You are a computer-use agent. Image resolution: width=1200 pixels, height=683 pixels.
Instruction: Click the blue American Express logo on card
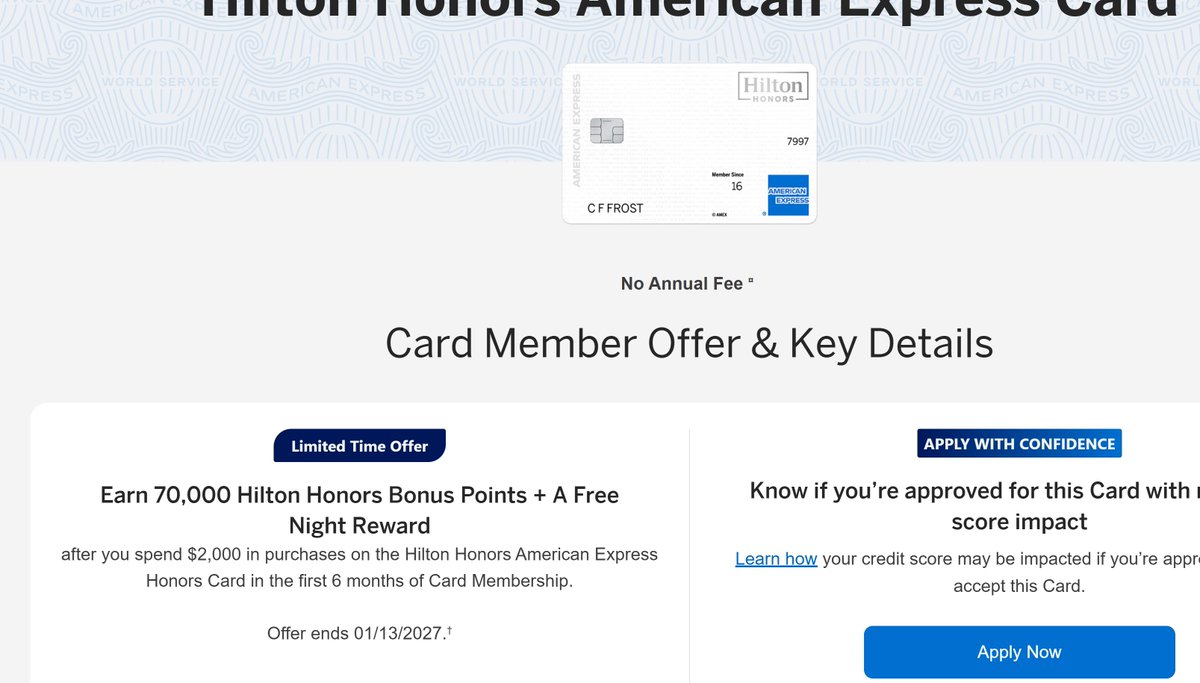(x=788, y=195)
